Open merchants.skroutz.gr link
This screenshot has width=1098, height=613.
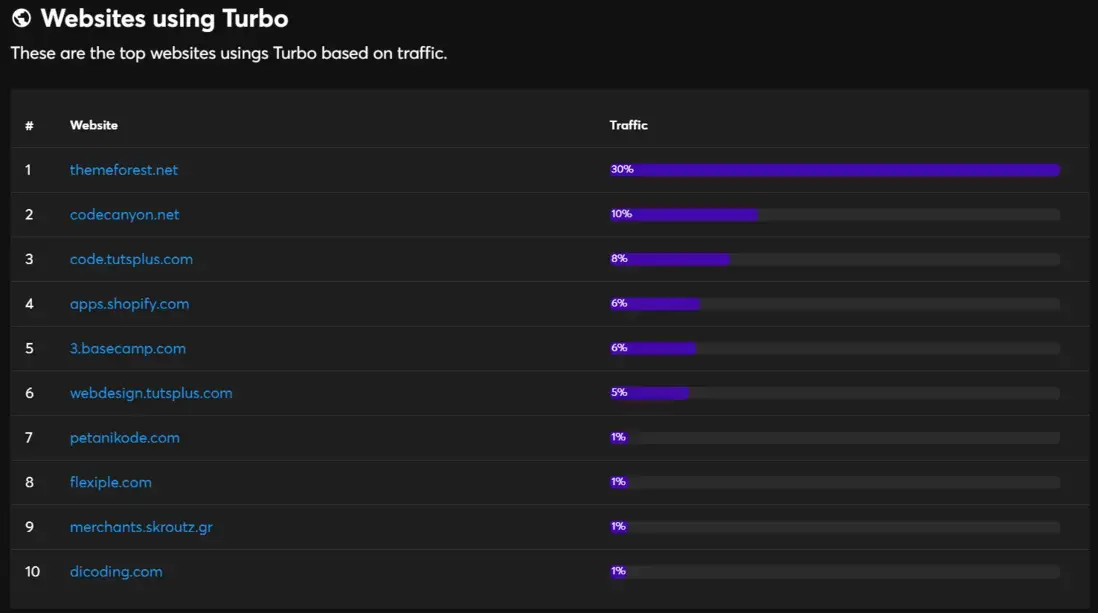click(x=141, y=528)
